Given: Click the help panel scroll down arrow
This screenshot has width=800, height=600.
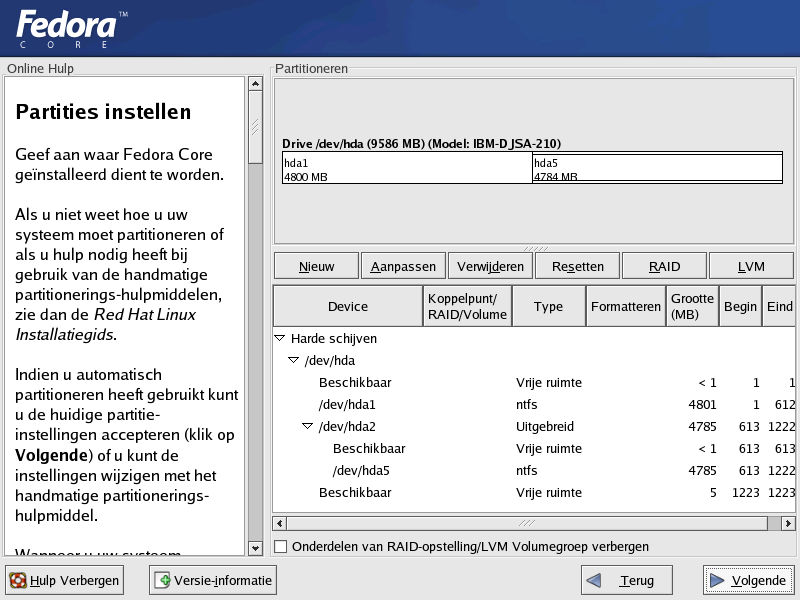Looking at the screenshot, I should pos(256,548).
